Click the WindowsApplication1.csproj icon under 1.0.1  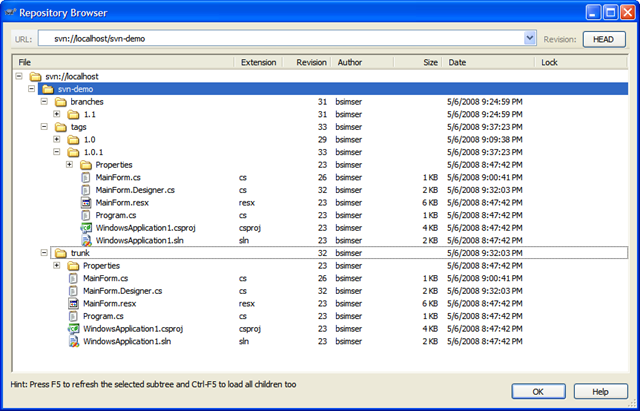(86, 228)
